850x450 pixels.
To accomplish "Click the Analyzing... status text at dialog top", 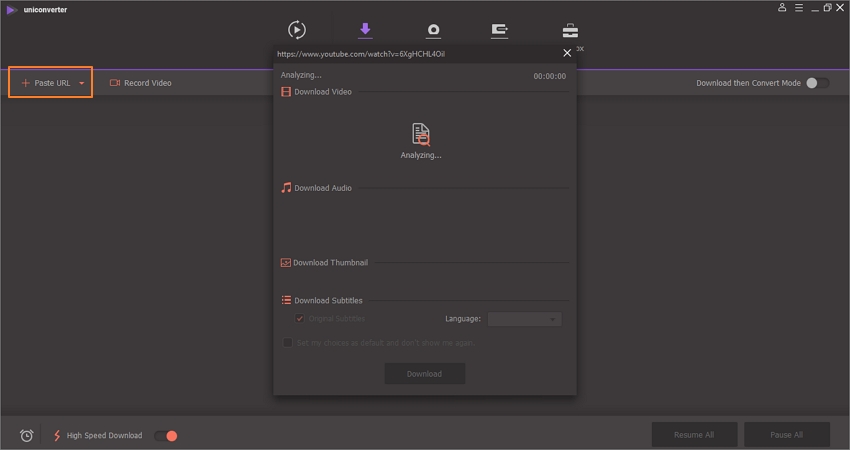I will pos(301,75).
